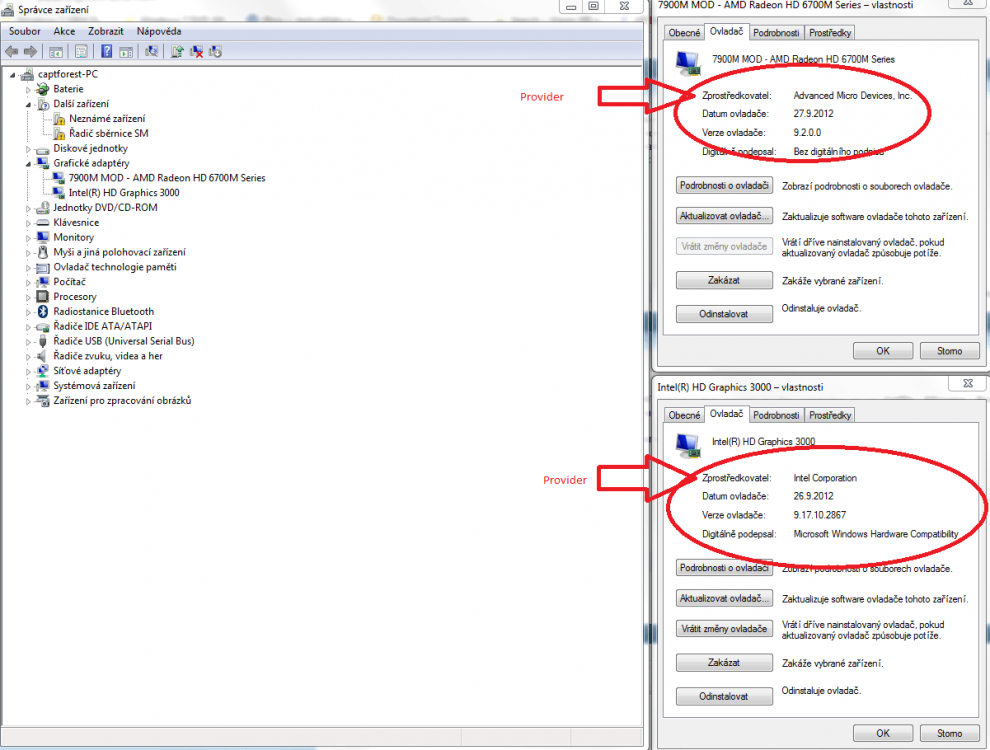The height and width of the screenshot is (750, 990).
Task: Click the display adapter icon in AMD properties
Action: tap(688, 62)
